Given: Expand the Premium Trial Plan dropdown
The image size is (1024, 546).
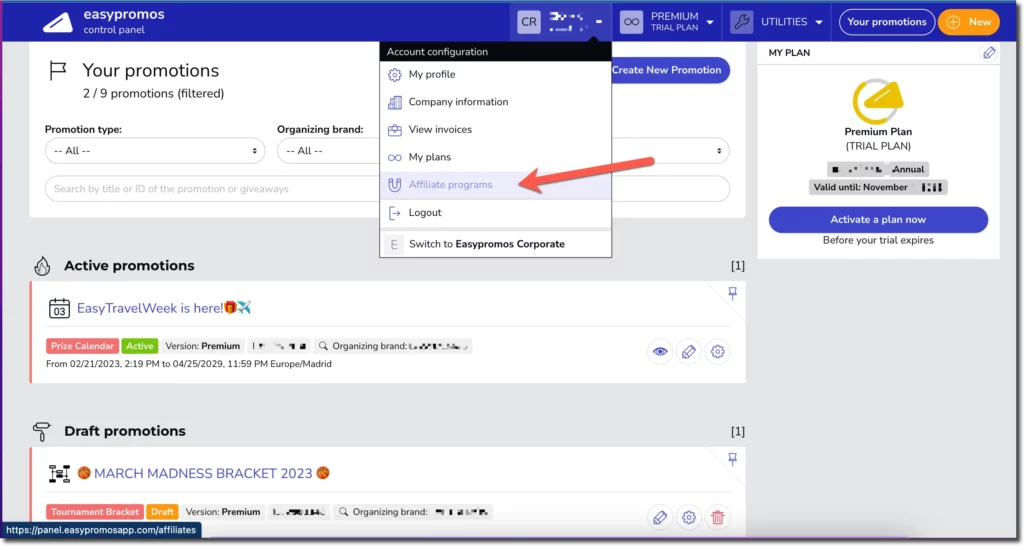Looking at the screenshot, I should tap(710, 22).
